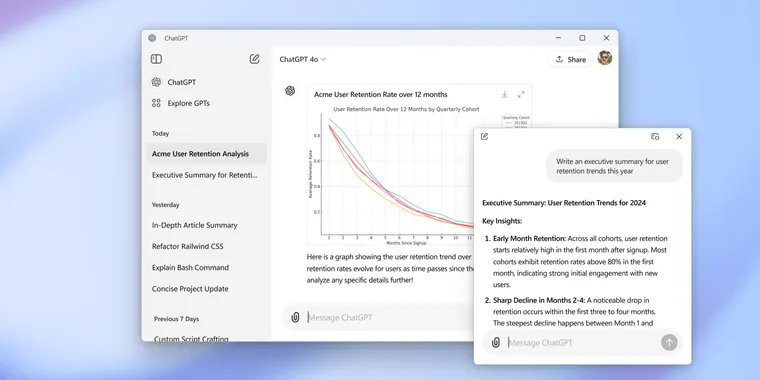Screen dimensions: 760x380
Task: Open Refactor Railwind CSS chat
Action: pos(206,246)
